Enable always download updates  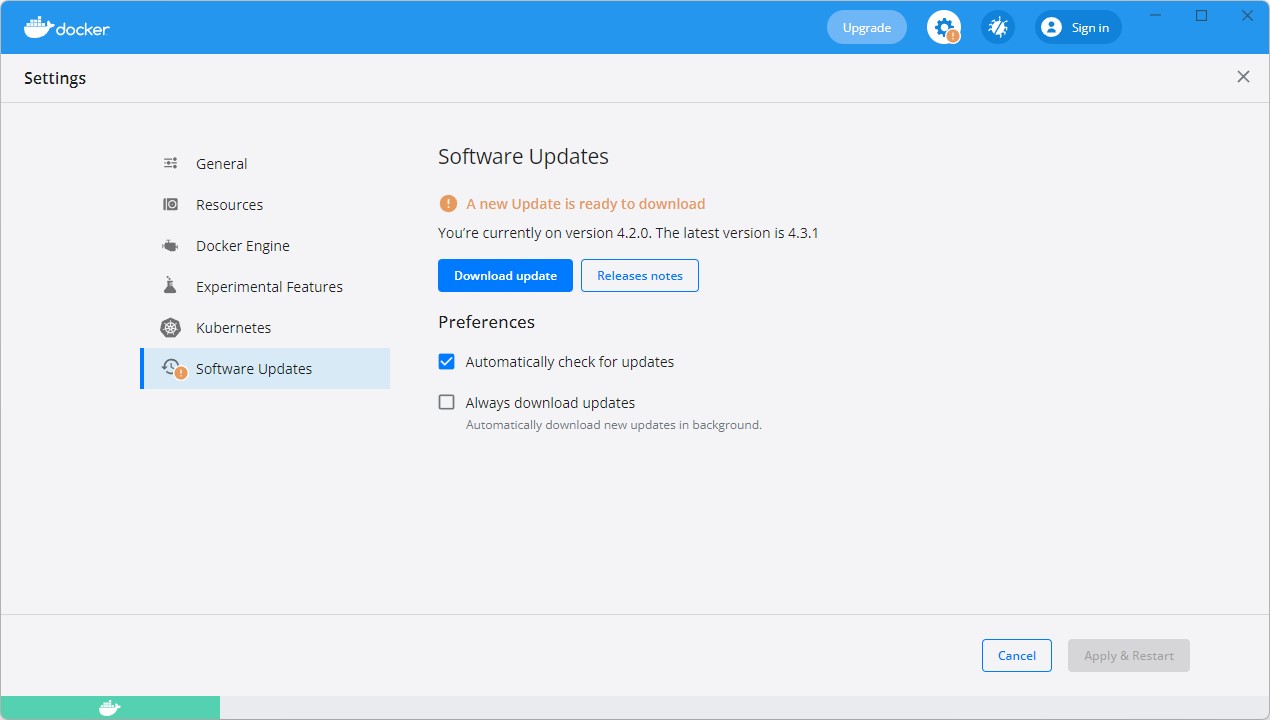tap(446, 402)
